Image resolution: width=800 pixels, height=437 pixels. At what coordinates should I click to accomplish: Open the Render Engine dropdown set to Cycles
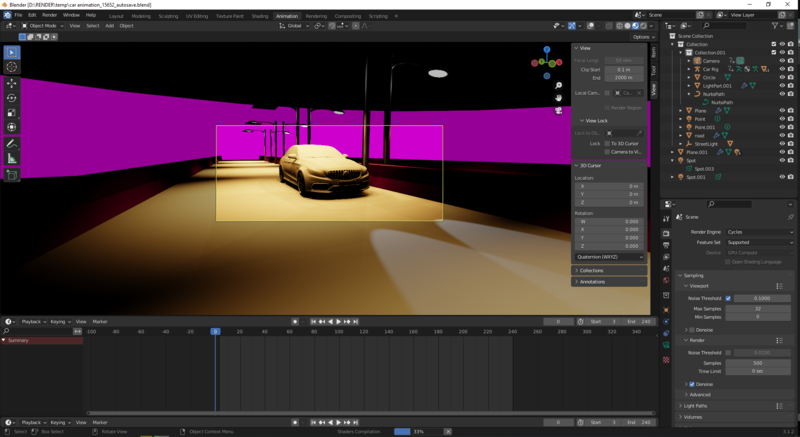[x=758, y=231]
